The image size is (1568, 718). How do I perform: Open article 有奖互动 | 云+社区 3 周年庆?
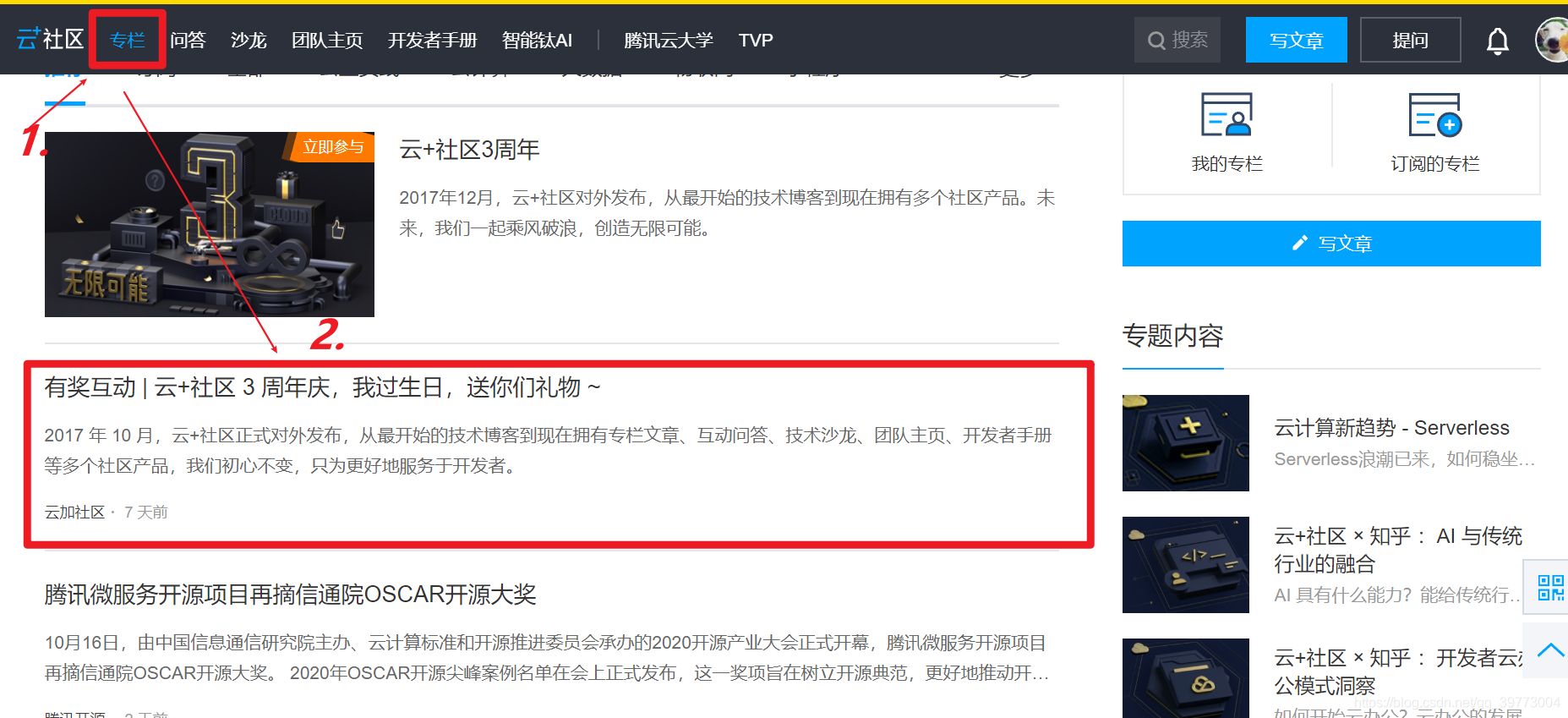(323, 387)
